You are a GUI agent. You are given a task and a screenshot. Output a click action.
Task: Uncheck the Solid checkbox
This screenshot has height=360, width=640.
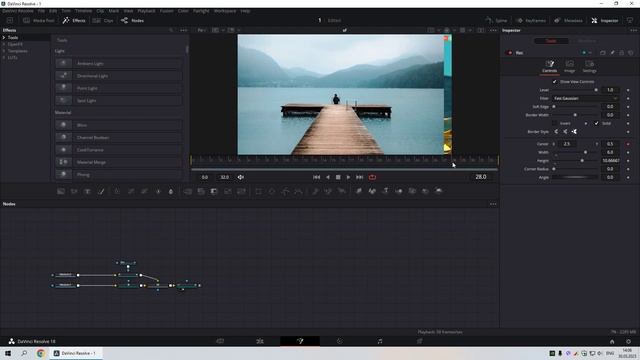tap(596, 123)
